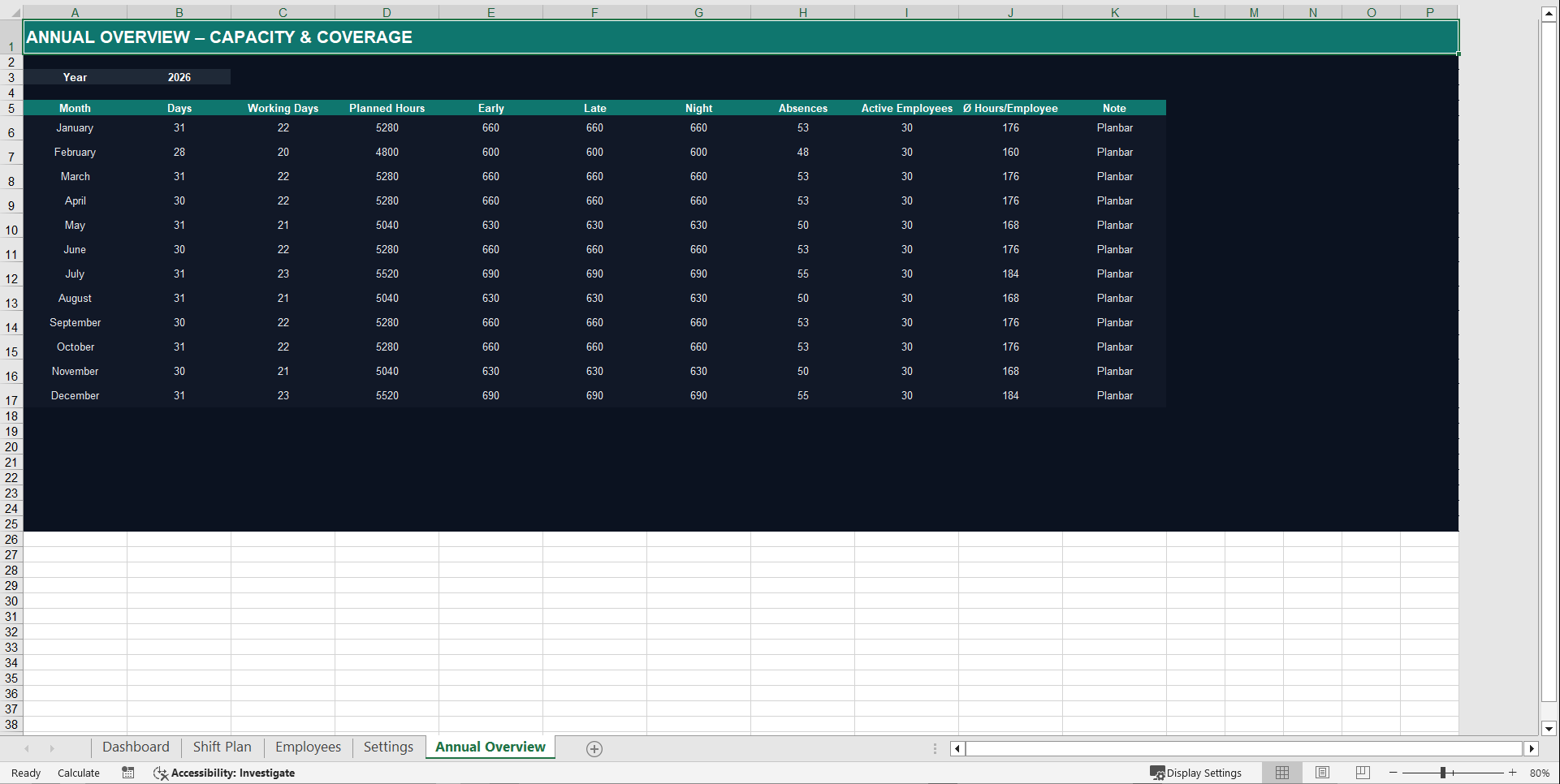
Task: Click February's absences value 48
Action: tap(802, 152)
